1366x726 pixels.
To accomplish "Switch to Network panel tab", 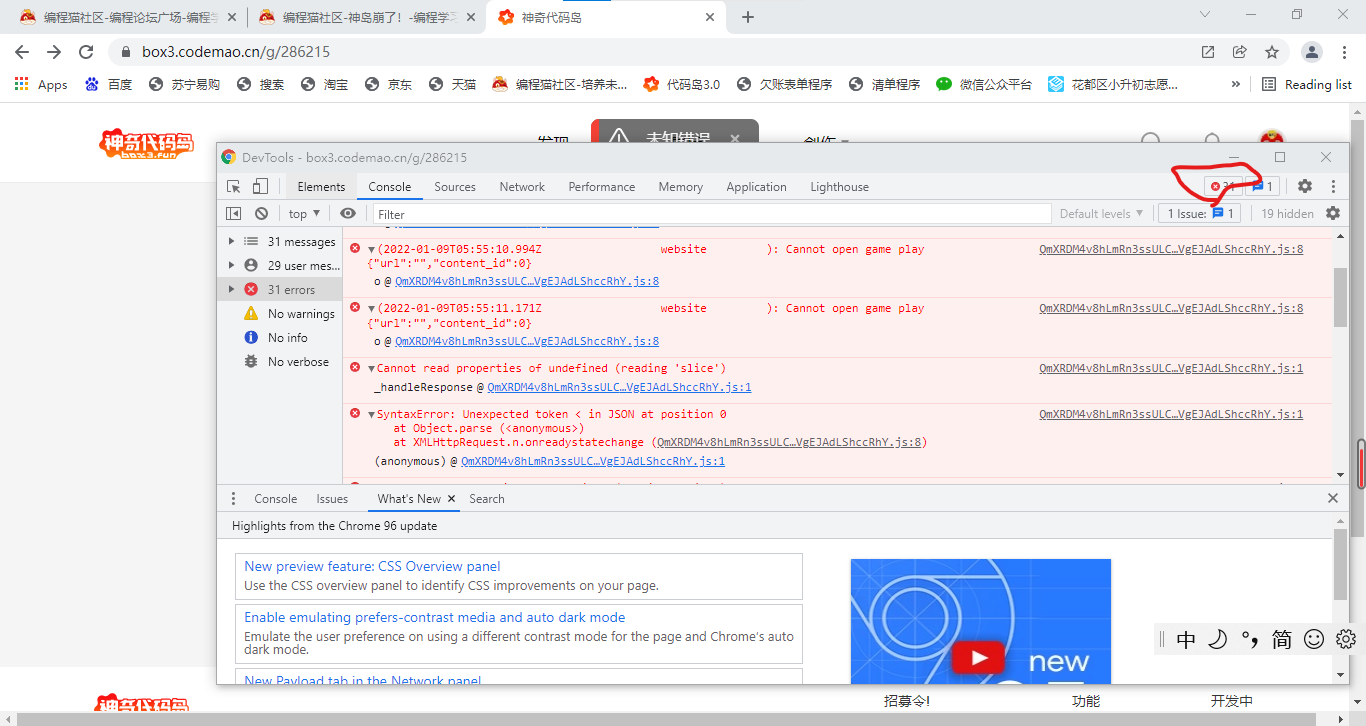I will pyautogui.click(x=522, y=186).
